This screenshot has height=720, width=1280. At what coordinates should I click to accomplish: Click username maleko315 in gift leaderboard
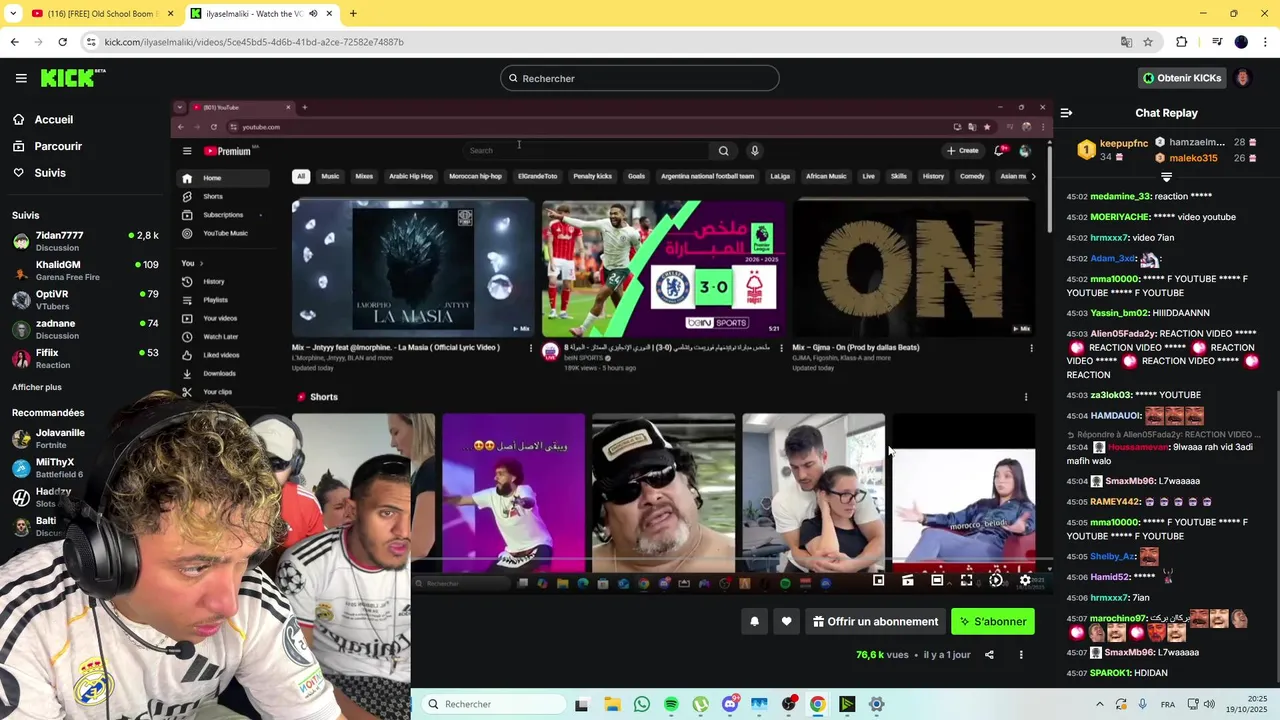1193,158
